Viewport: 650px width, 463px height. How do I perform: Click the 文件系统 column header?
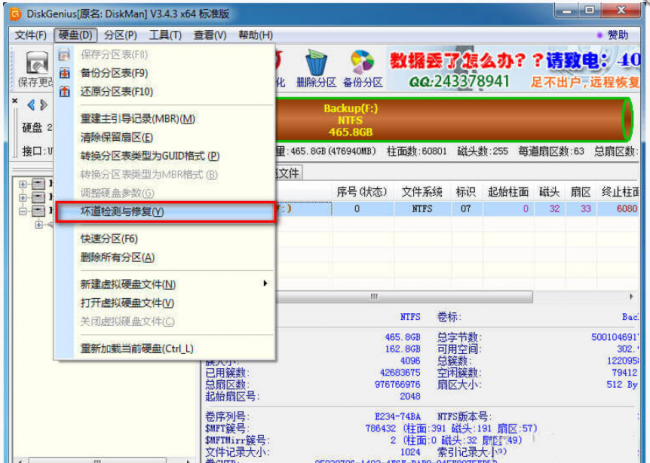click(422, 192)
